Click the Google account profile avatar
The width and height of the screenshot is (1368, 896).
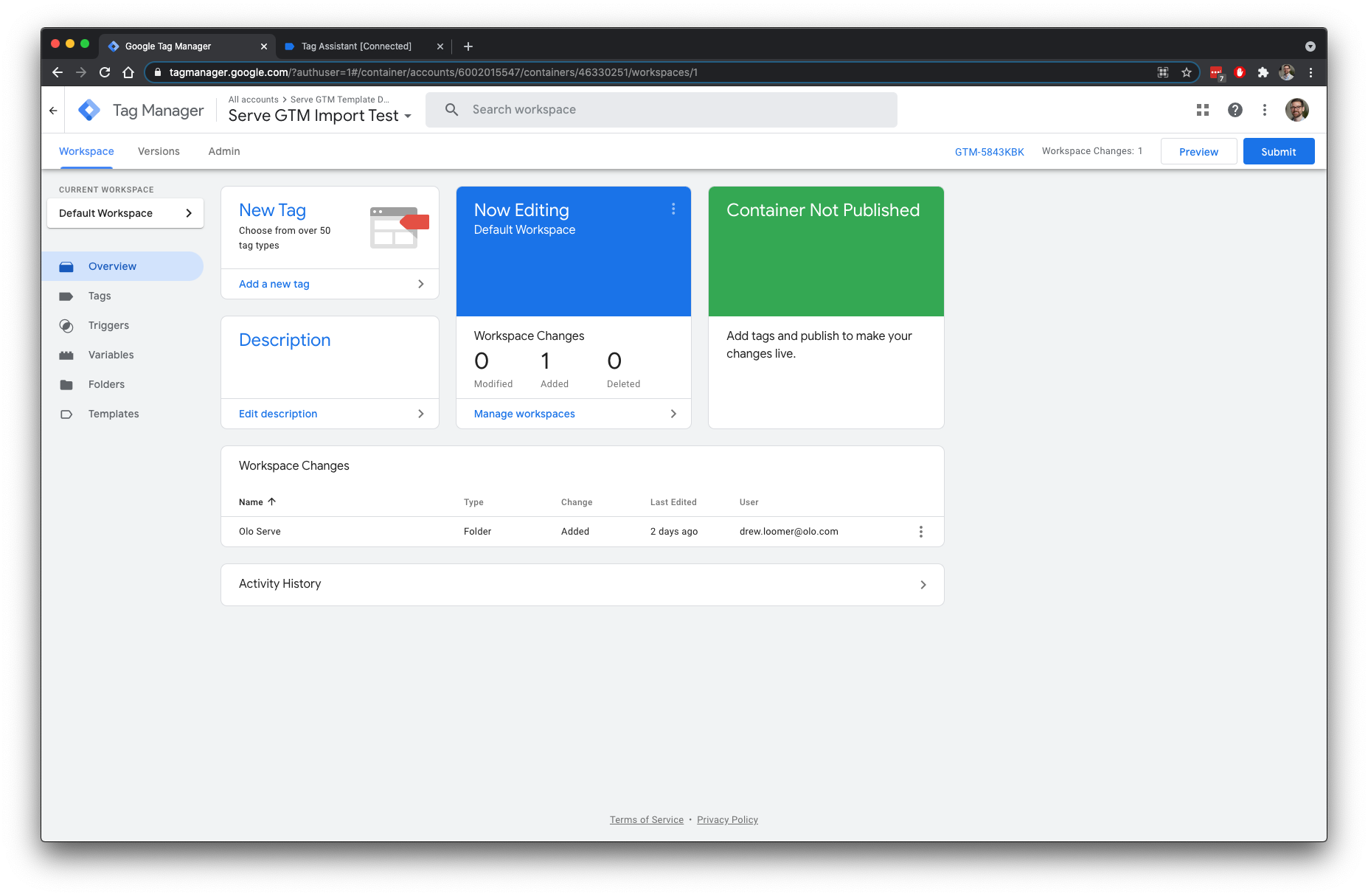[x=1297, y=110]
